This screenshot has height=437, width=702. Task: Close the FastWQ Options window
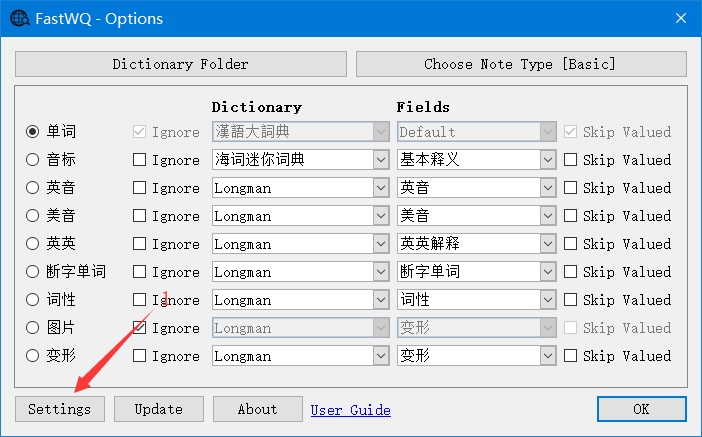(679, 18)
